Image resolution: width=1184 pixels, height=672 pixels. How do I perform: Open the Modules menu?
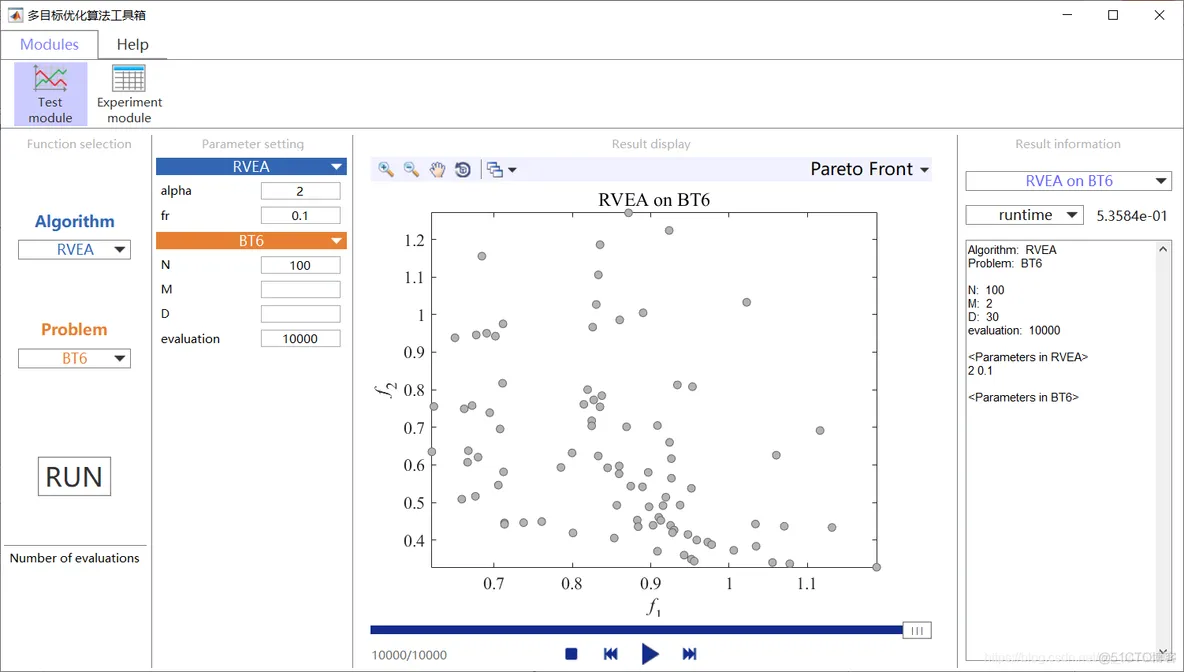(49, 44)
